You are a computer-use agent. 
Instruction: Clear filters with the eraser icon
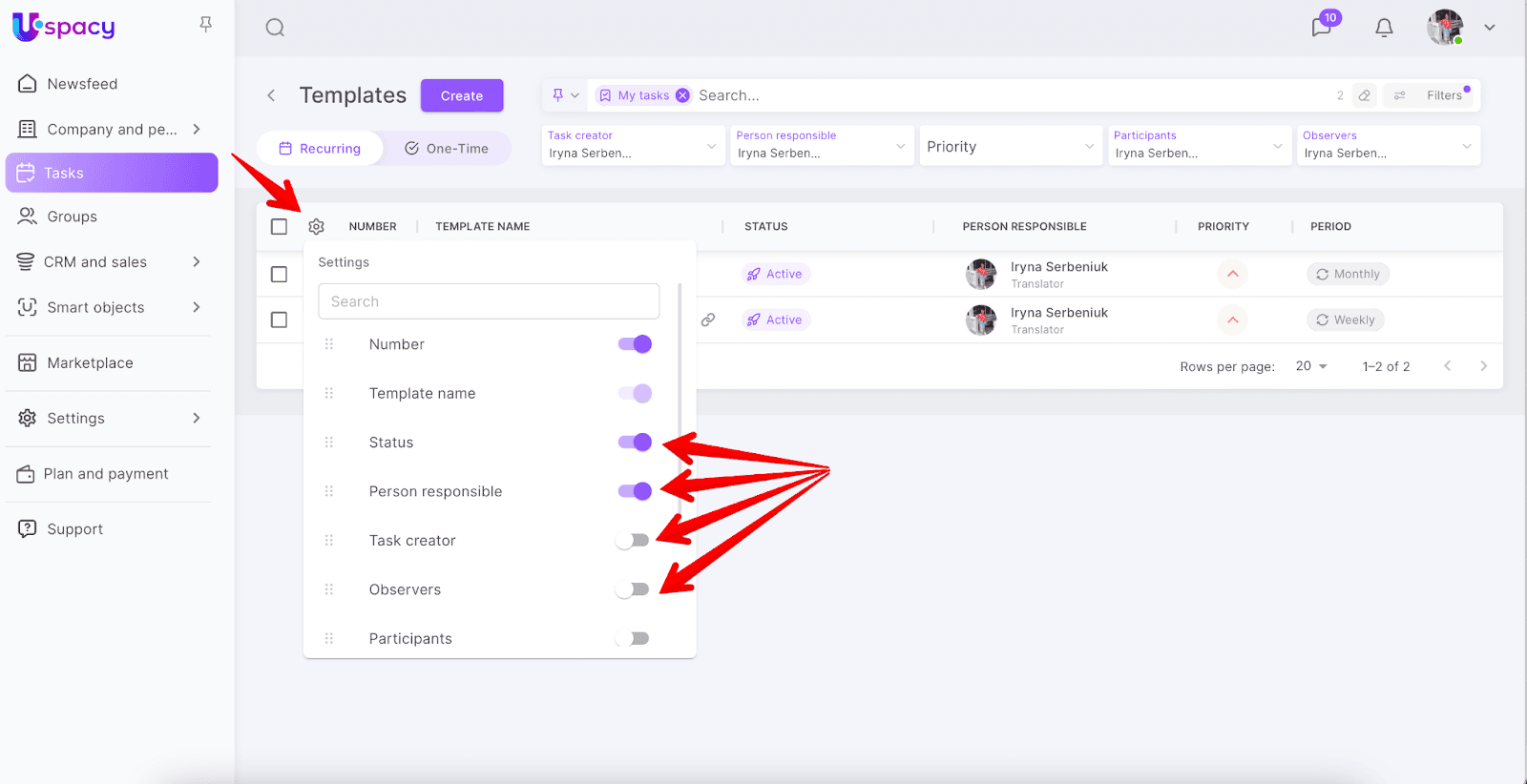pyautogui.click(x=1365, y=95)
